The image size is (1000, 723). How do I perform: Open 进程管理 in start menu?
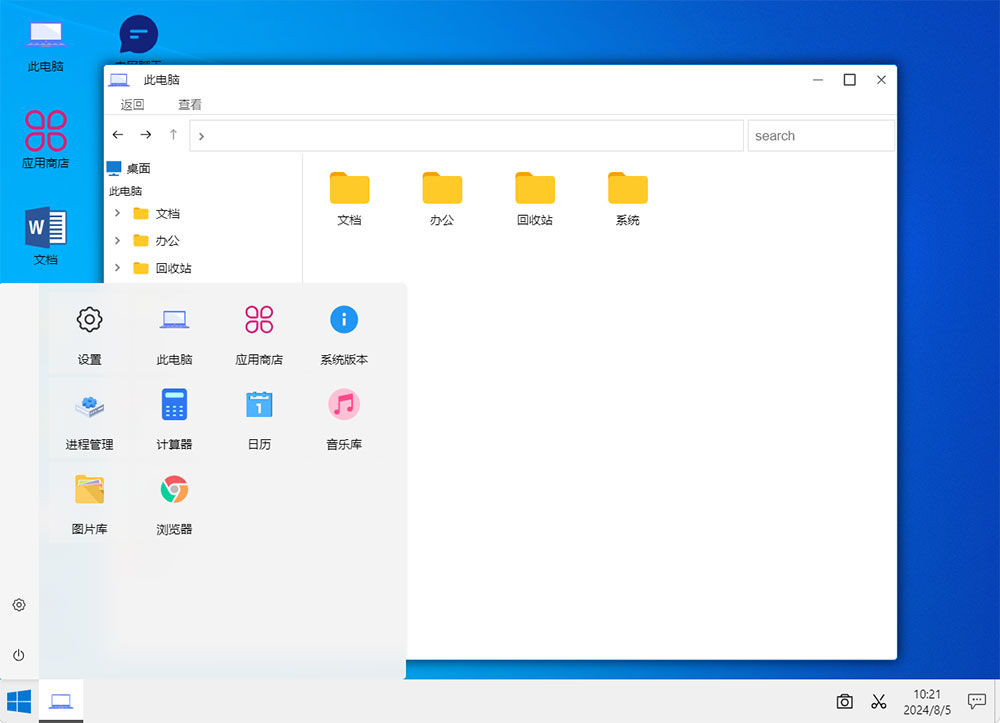tap(89, 419)
